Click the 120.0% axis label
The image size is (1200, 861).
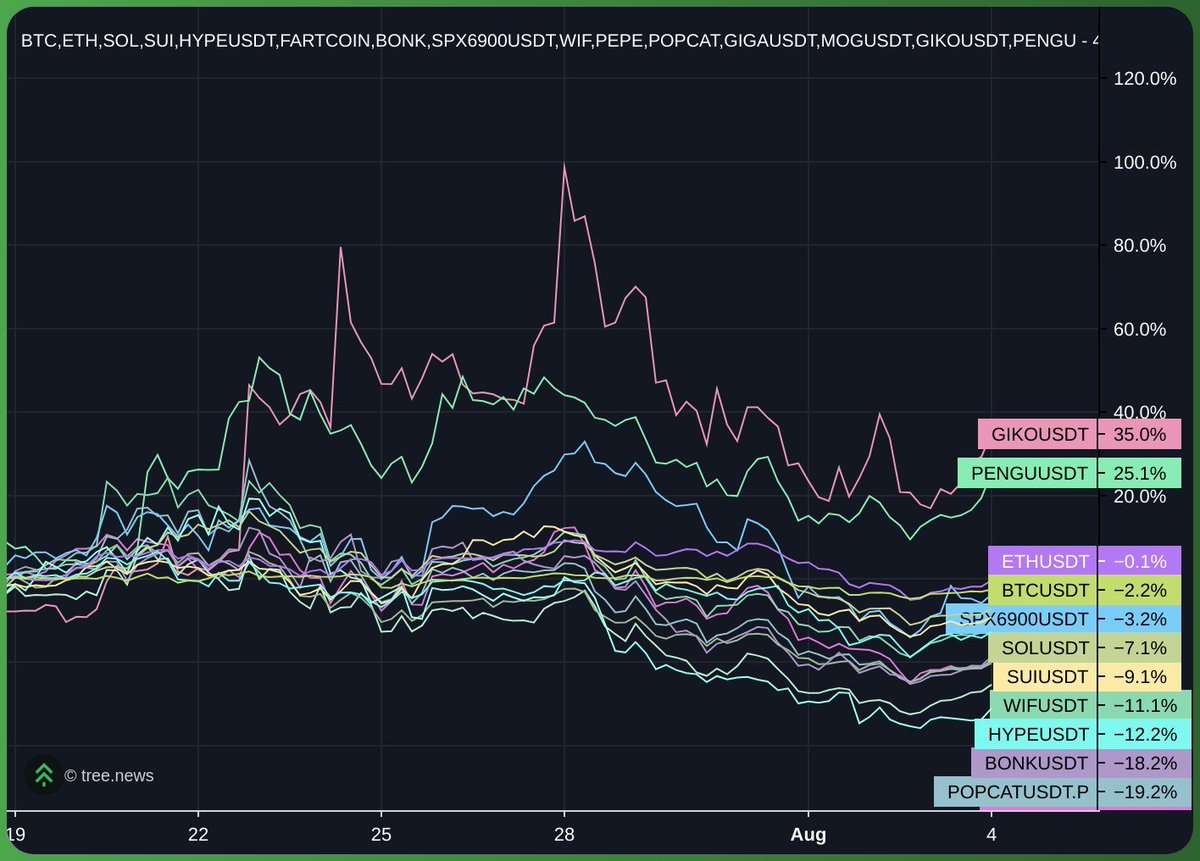(1145, 79)
